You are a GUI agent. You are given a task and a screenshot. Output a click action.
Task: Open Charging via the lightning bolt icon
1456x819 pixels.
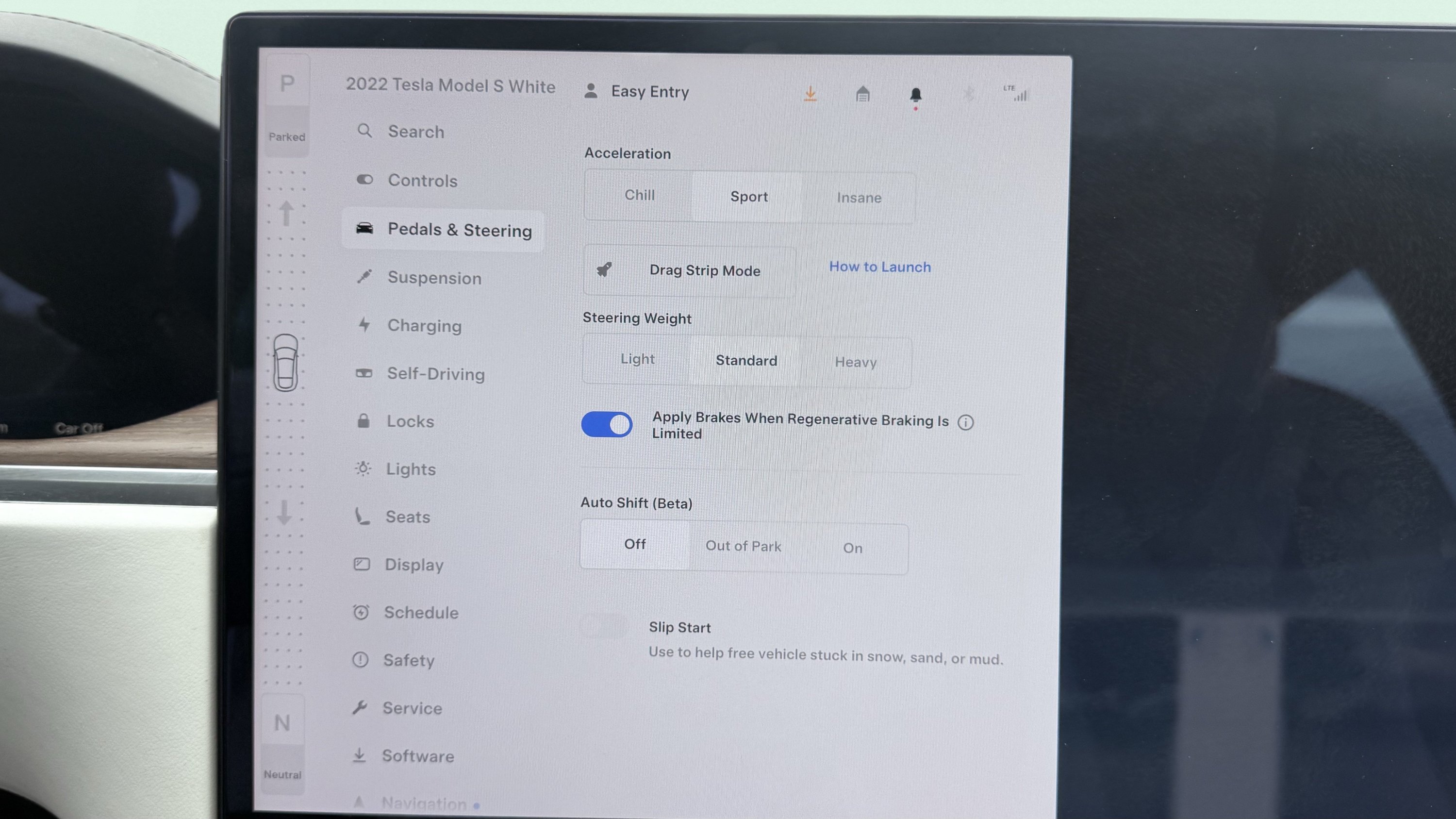click(x=364, y=324)
